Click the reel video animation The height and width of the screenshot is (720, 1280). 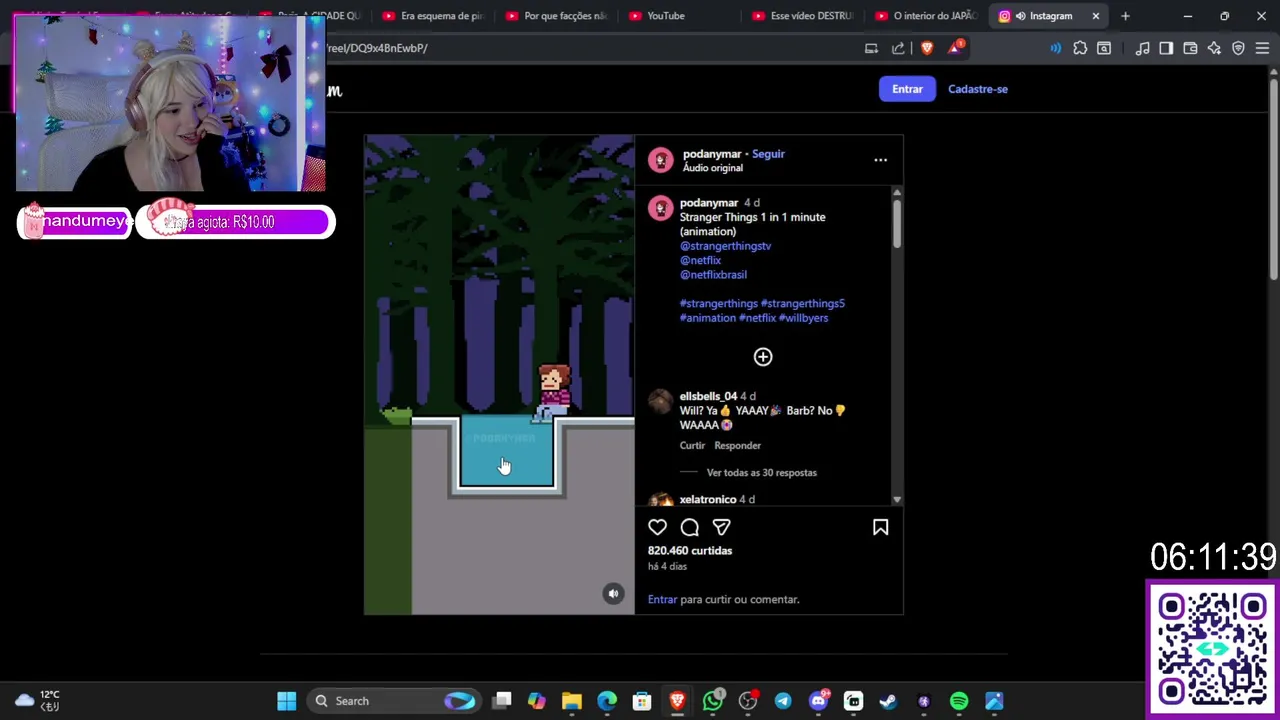coord(499,375)
